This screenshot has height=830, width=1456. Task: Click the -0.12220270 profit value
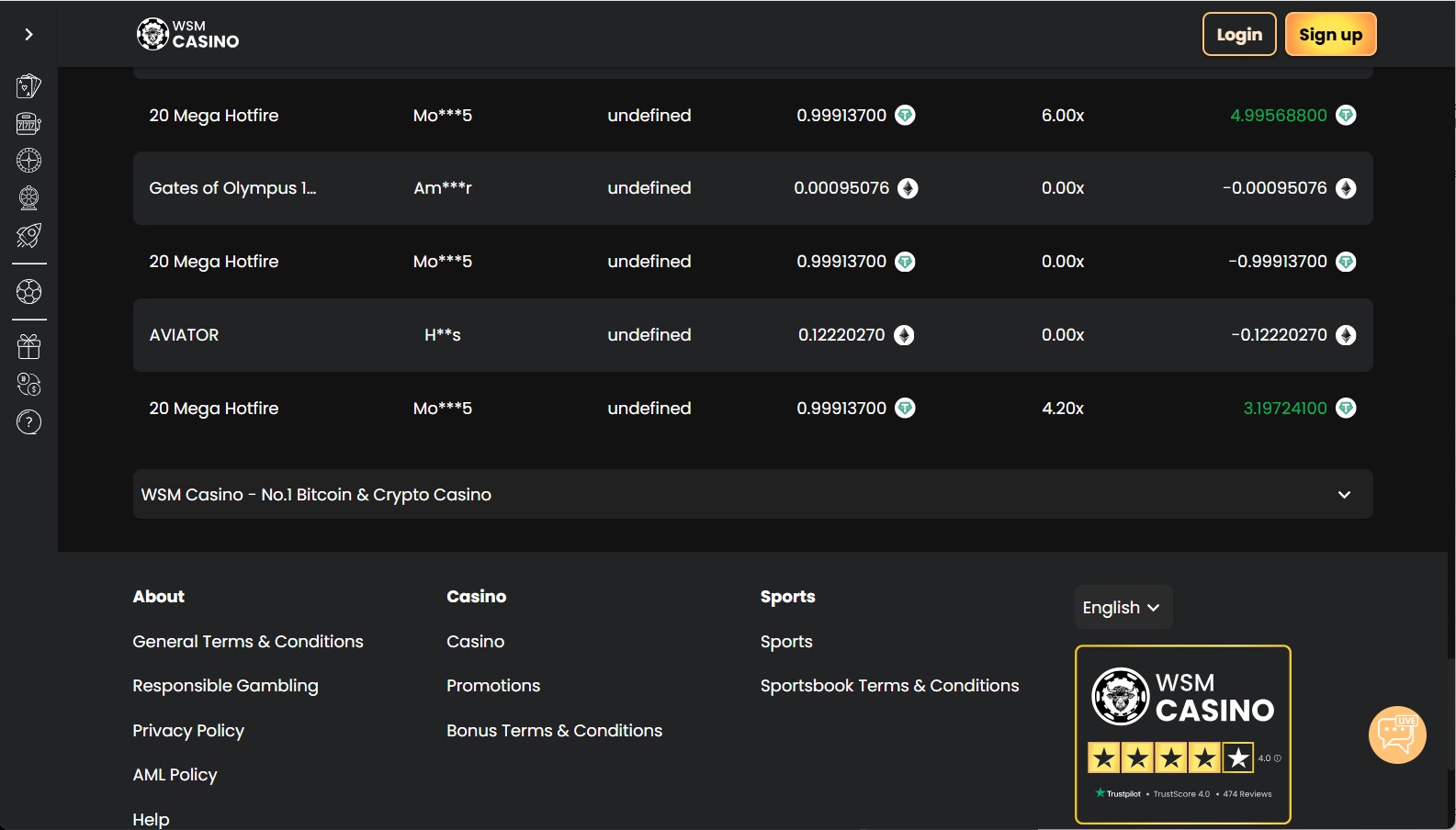(x=1280, y=335)
